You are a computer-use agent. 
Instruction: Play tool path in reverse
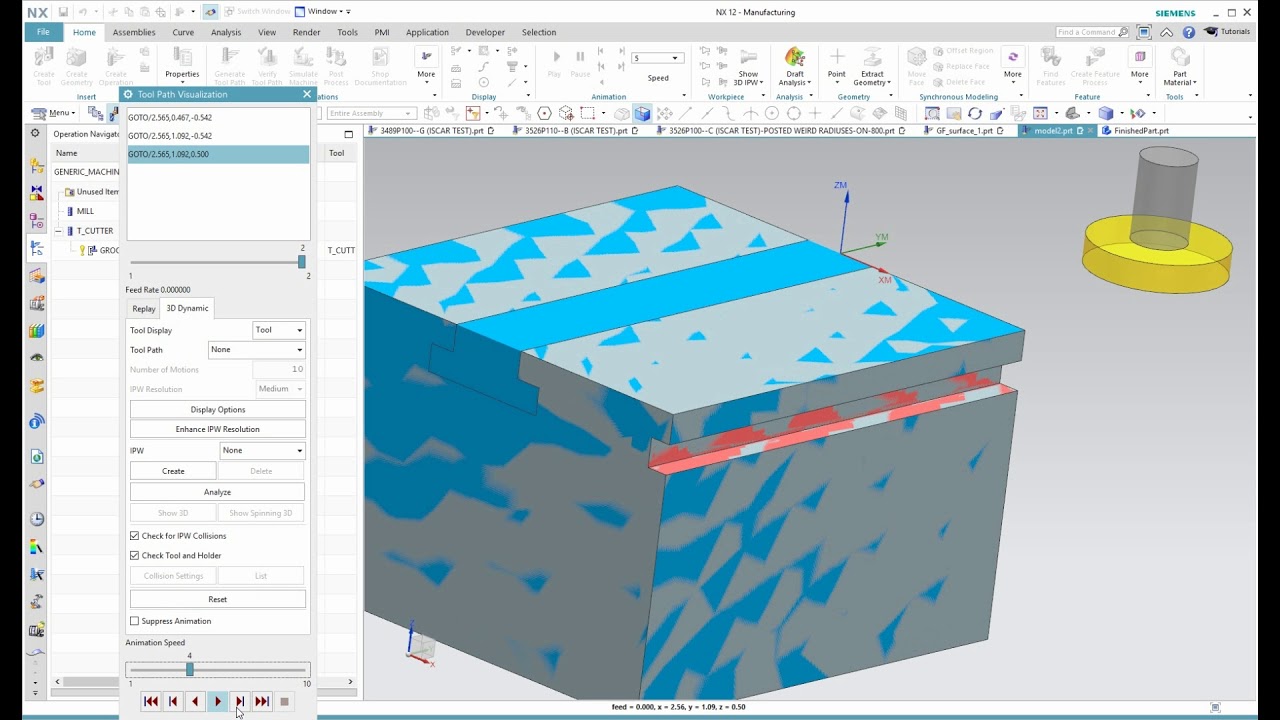[x=195, y=702]
